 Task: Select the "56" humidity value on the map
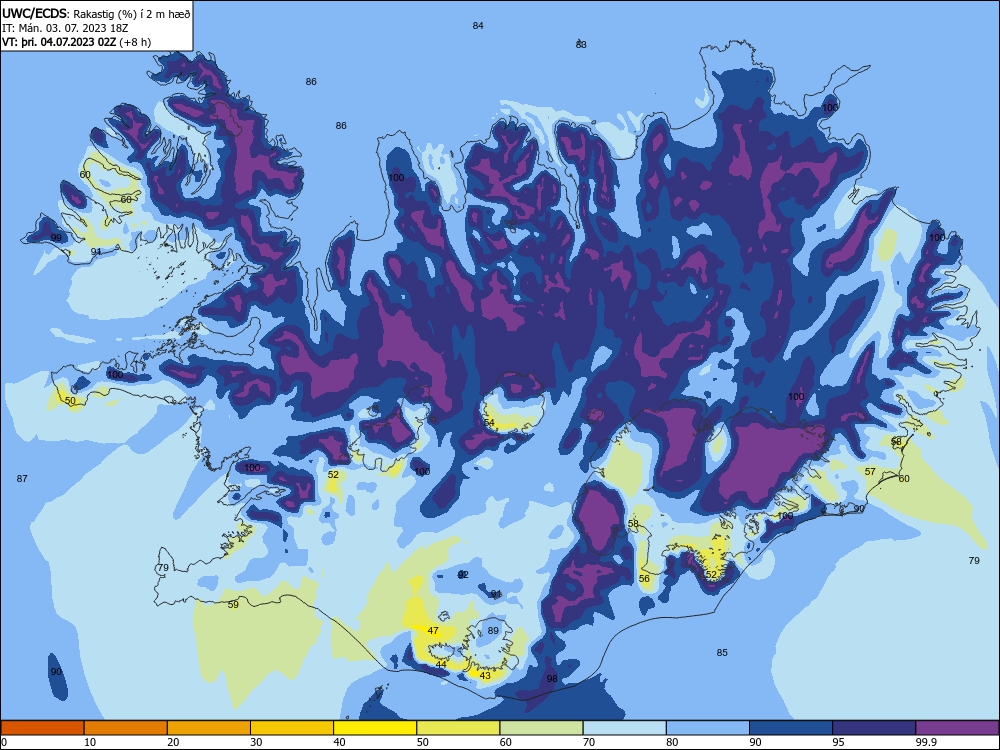(645, 578)
